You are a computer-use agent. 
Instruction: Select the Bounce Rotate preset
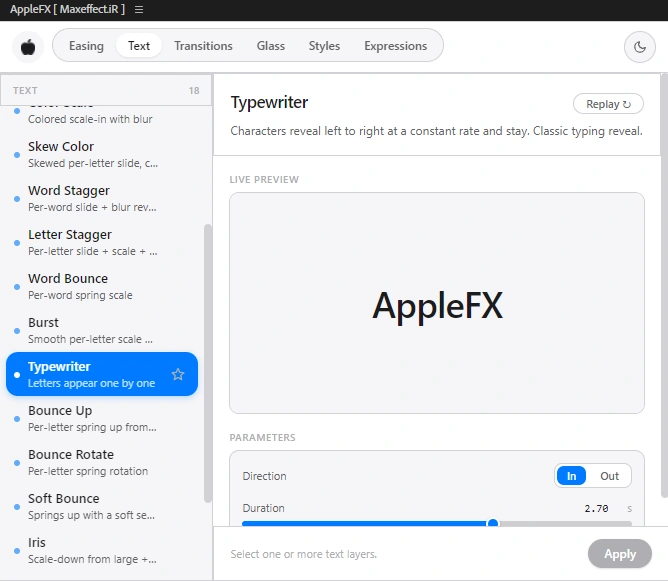pyautogui.click(x=102, y=462)
